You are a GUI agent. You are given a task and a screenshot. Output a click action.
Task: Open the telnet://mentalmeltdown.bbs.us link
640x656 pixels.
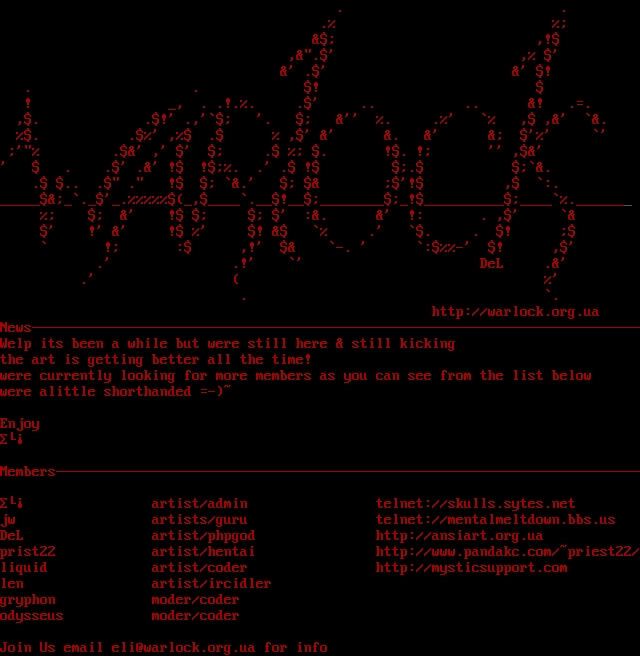tap(495, 520)
